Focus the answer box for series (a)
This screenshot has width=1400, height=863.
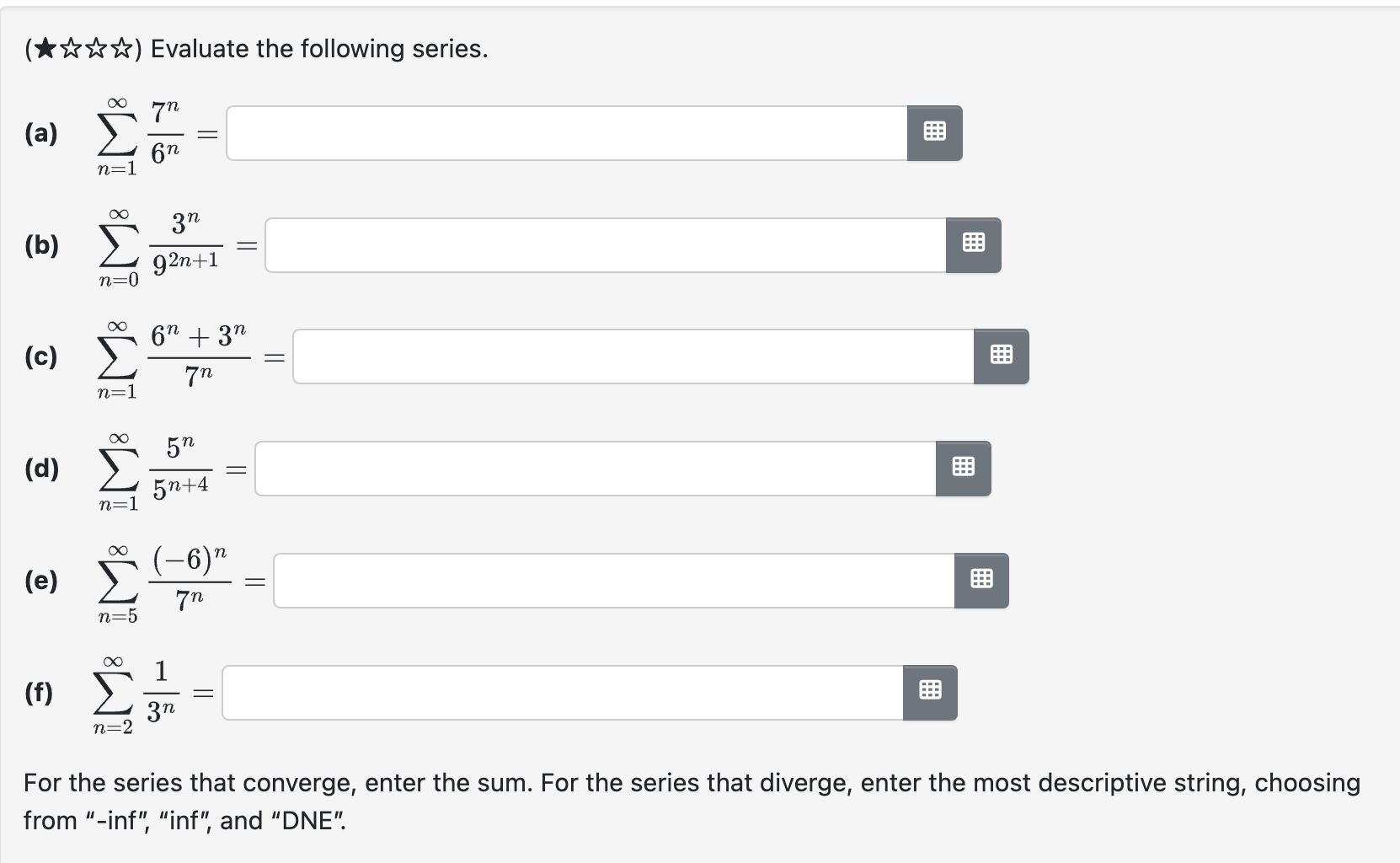point(567,133)
